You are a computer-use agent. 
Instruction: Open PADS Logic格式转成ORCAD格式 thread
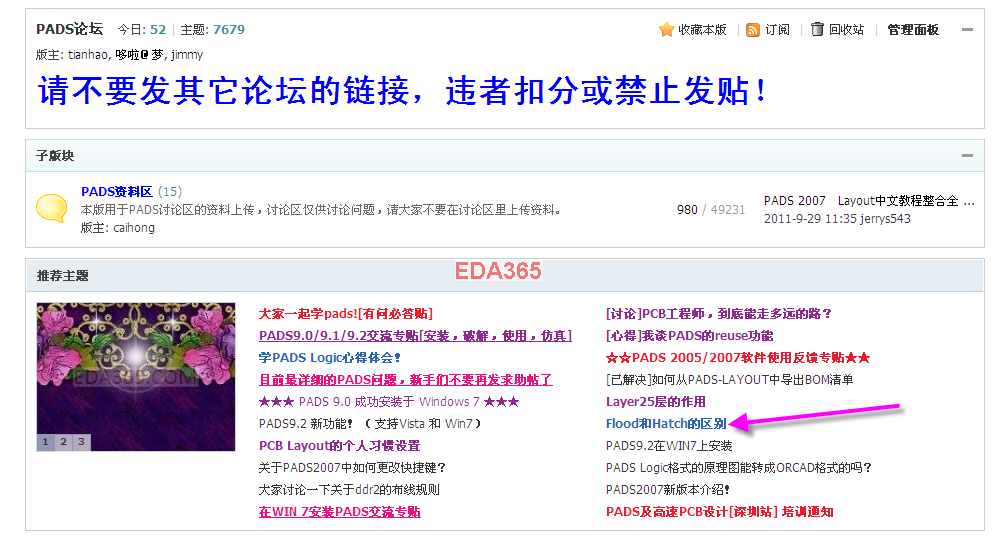click(x=738, y=468)
